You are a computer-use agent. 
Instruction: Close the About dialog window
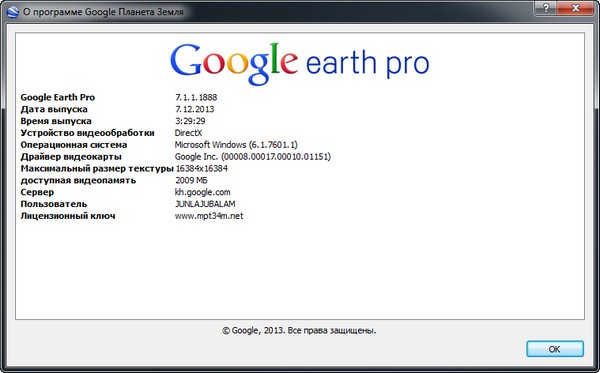click(575, 8)
